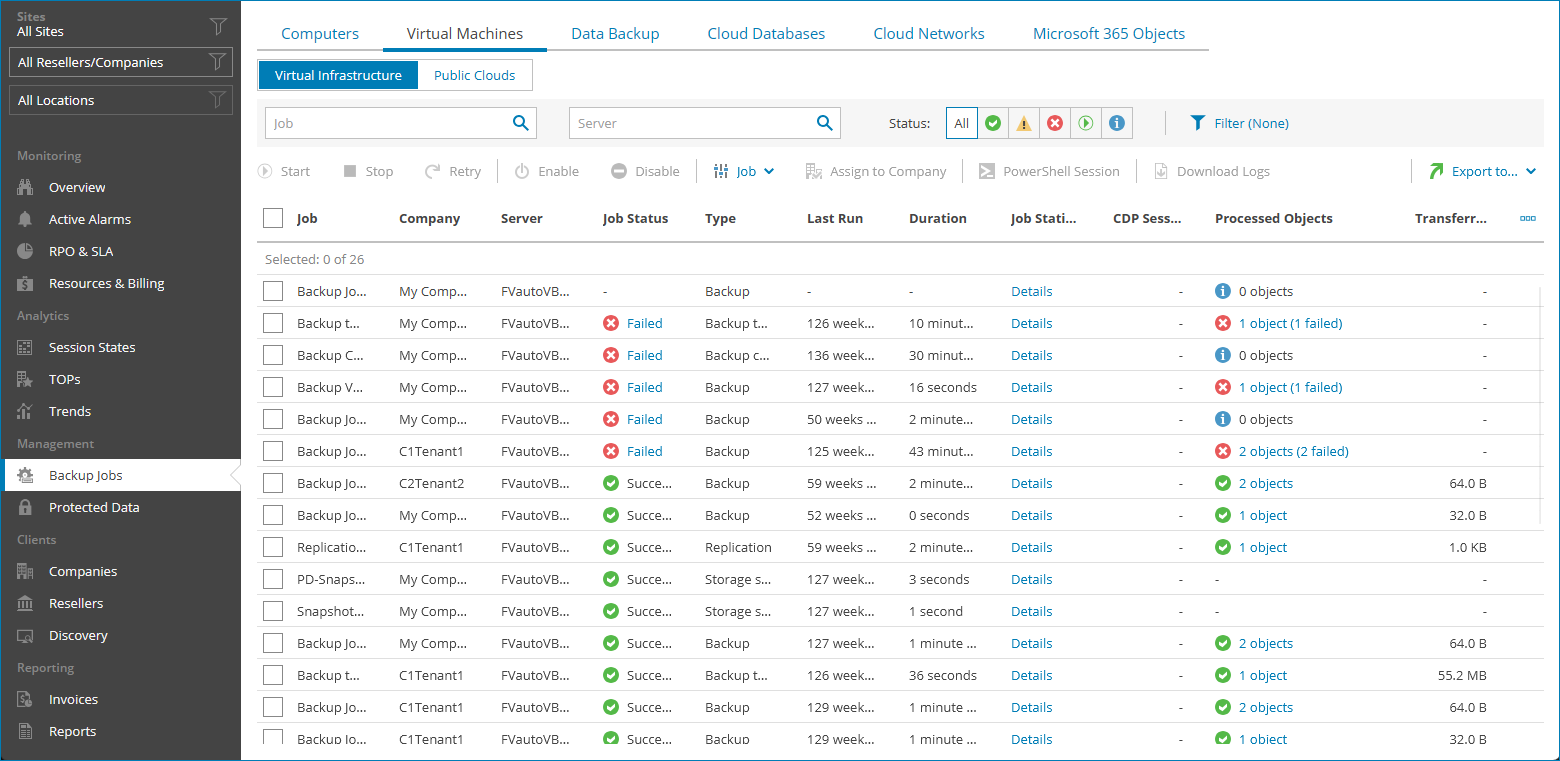Click the PowerShell Session button
Screen dimensions: 1560x761
(1048, 171)
